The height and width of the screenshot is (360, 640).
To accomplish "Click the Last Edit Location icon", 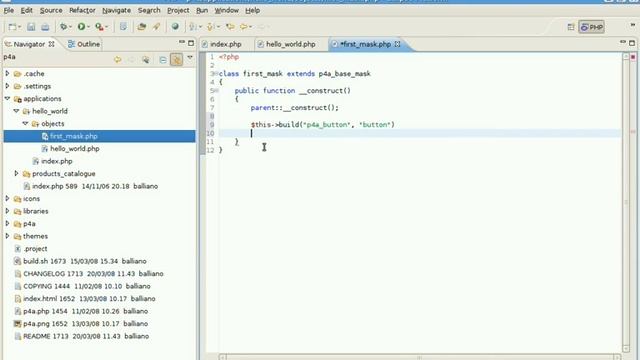I will coord(230,27).
